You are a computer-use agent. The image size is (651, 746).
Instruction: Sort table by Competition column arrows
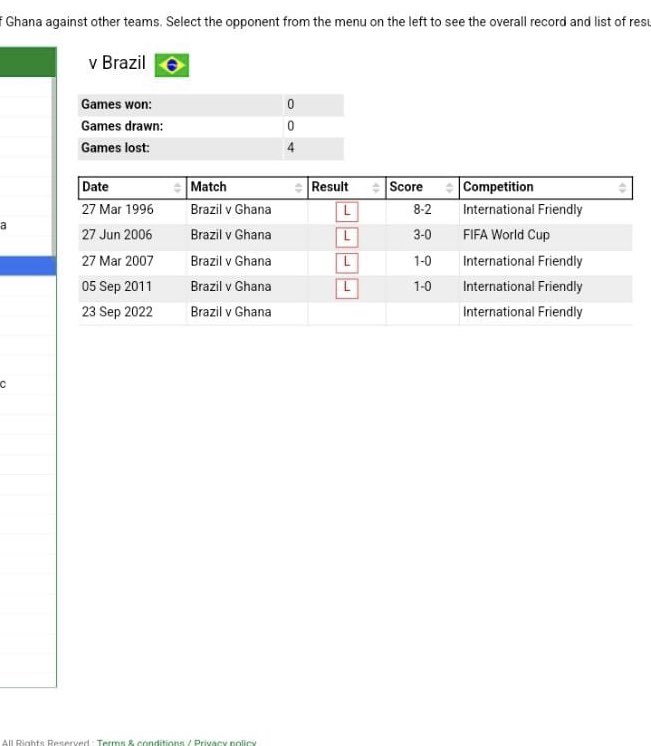coord(622,187)
